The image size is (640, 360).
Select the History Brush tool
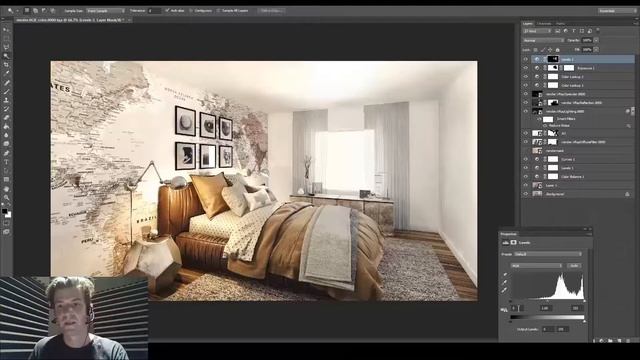(6, 109)
